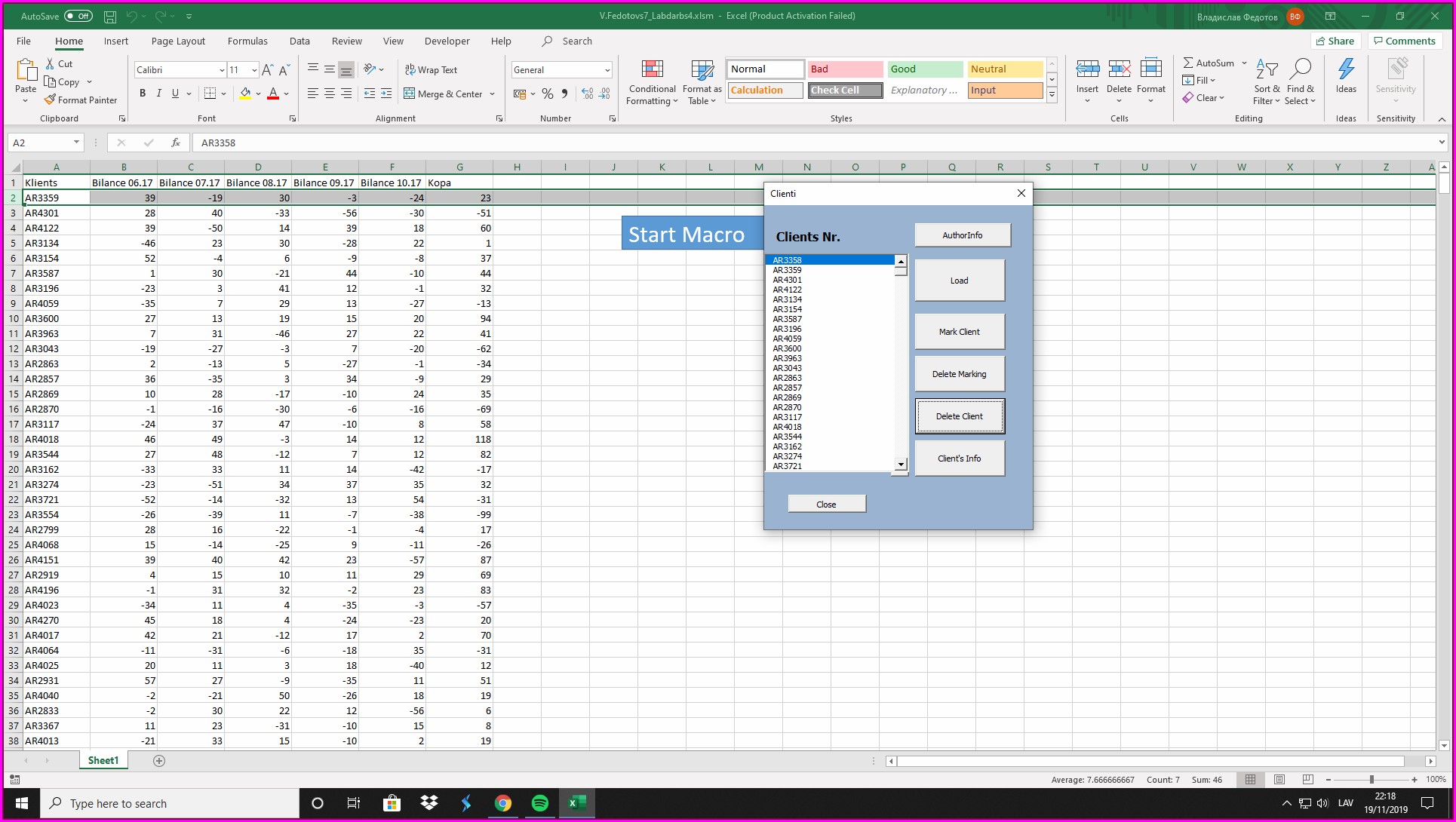The width and height of the screenshot is (1456, 822).
Task: Click the Mark Client button
Action: 960,332
